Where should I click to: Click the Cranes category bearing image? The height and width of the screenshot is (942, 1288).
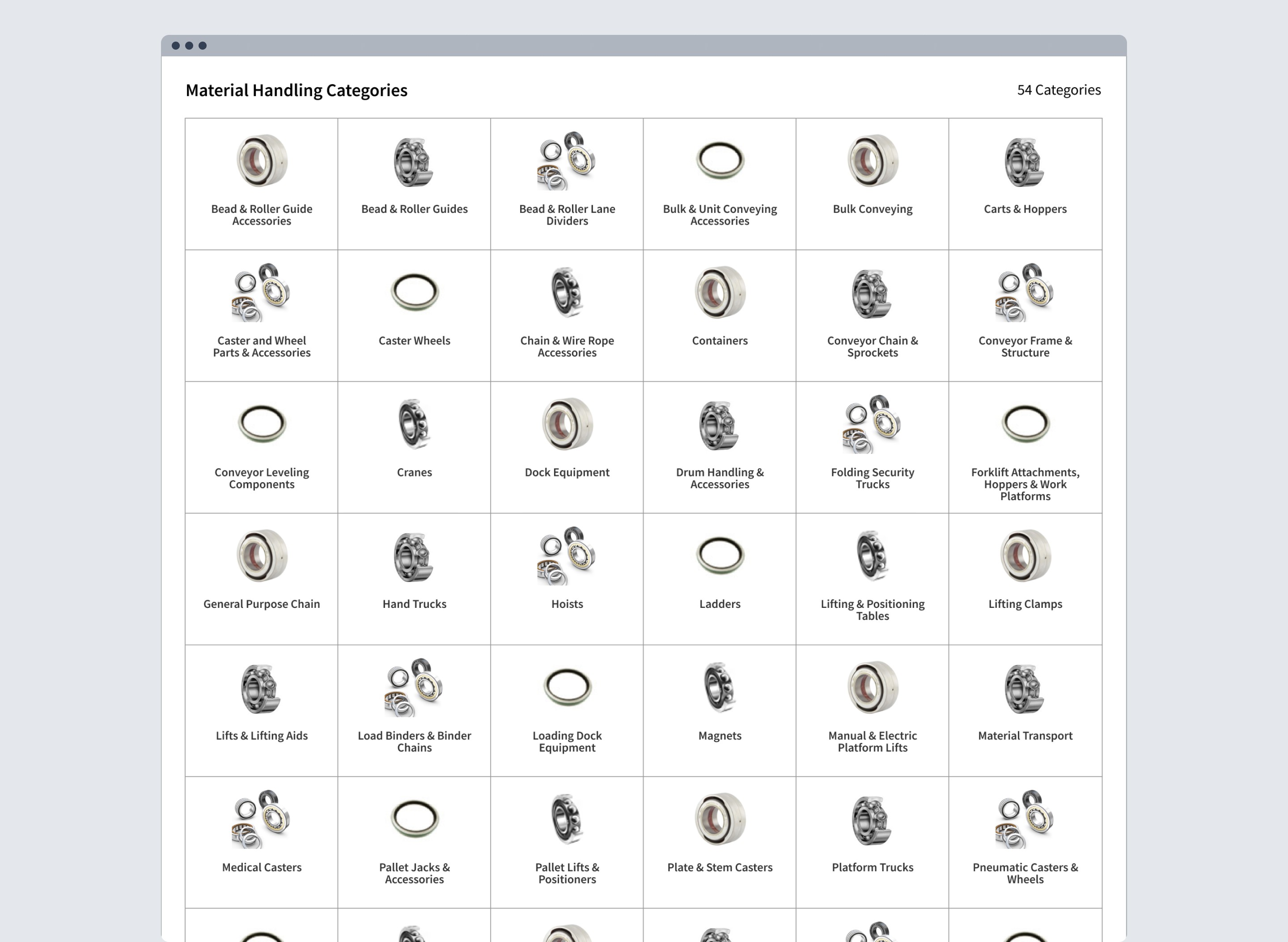(414, 424)
